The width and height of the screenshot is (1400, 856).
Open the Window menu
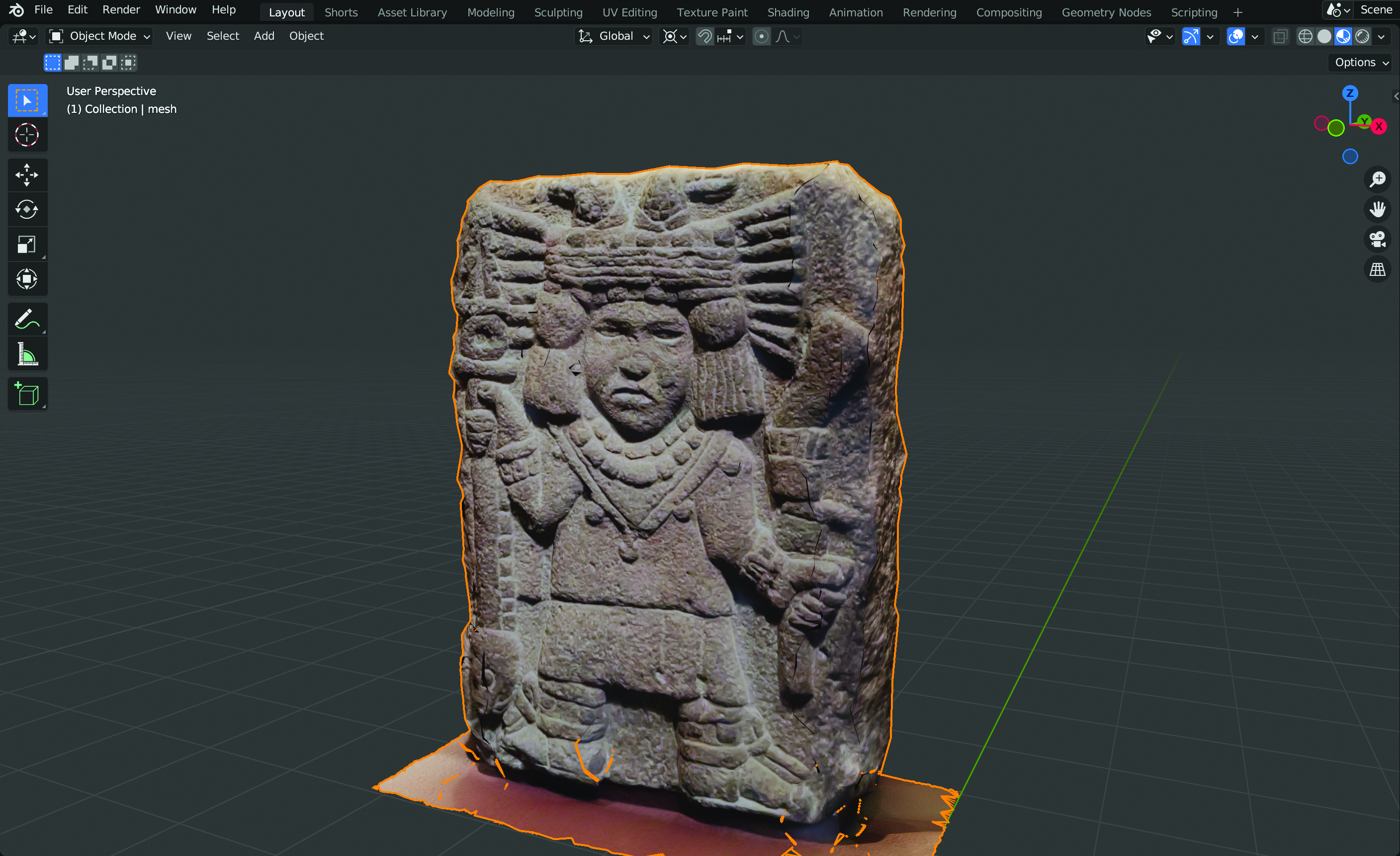tap(175, 9)
